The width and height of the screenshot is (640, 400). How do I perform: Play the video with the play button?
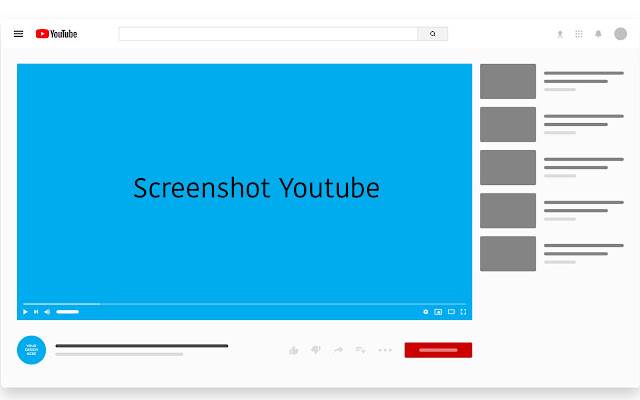coord(25,312)
